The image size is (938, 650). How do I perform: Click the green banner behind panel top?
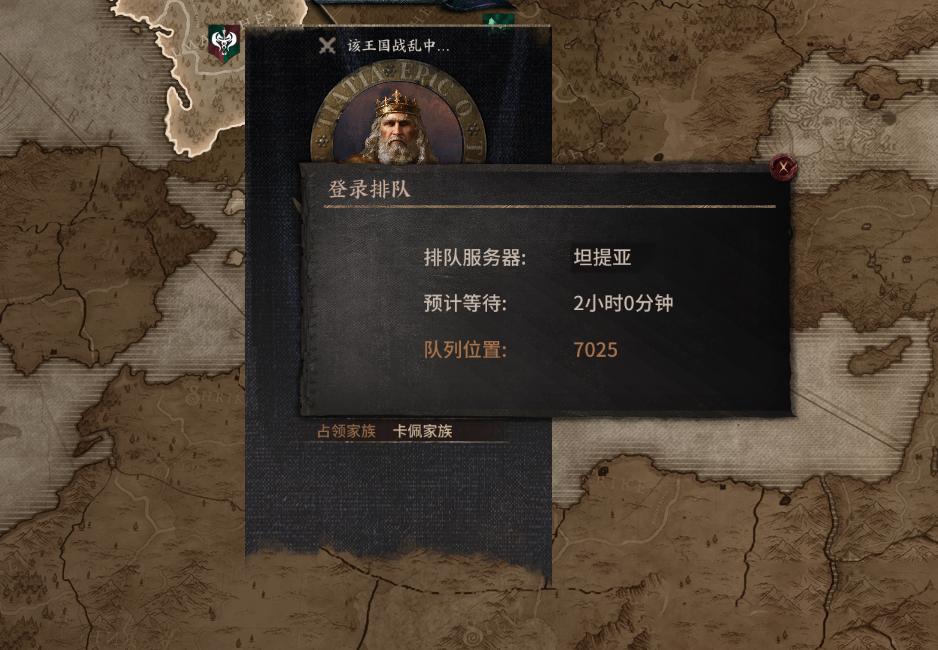coord(498,22)
